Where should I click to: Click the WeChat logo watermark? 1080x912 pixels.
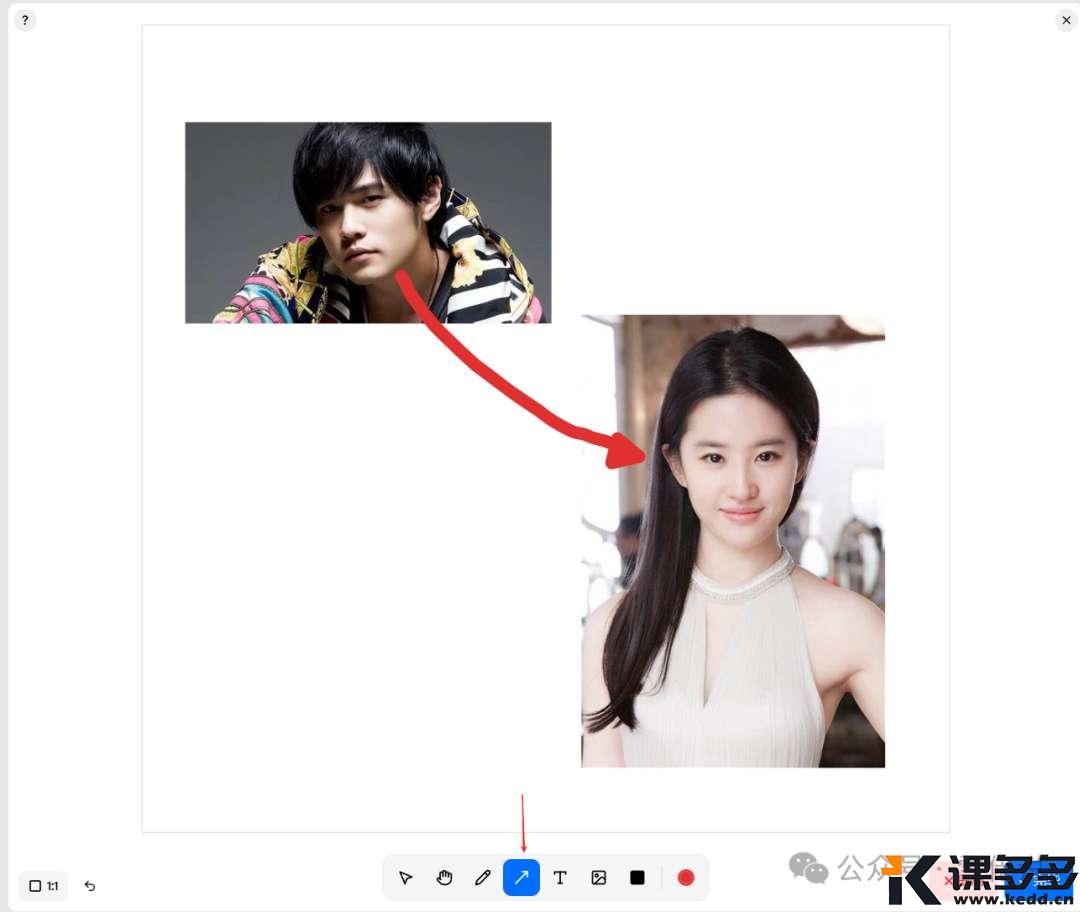coord(808,868)
